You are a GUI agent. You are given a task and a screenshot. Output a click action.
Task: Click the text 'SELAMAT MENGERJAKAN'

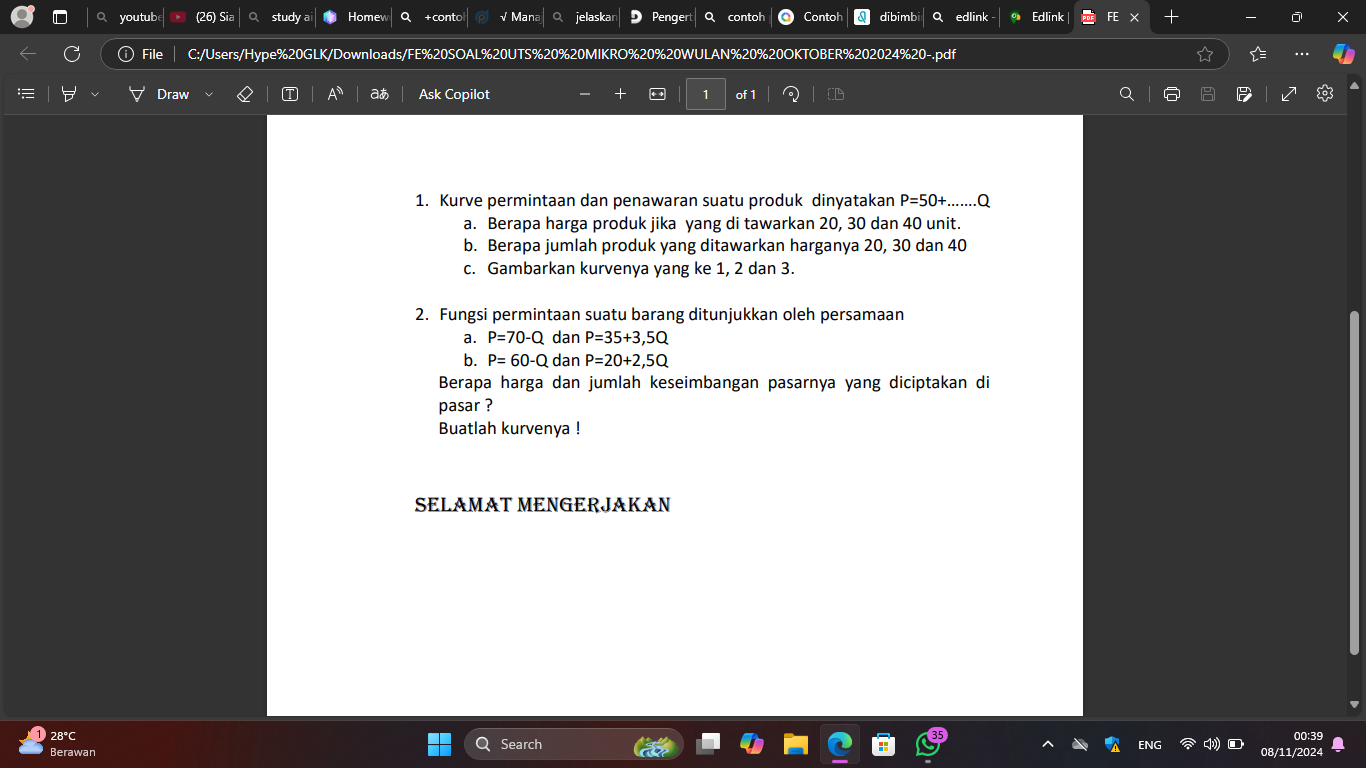click(x=542, y=505)
